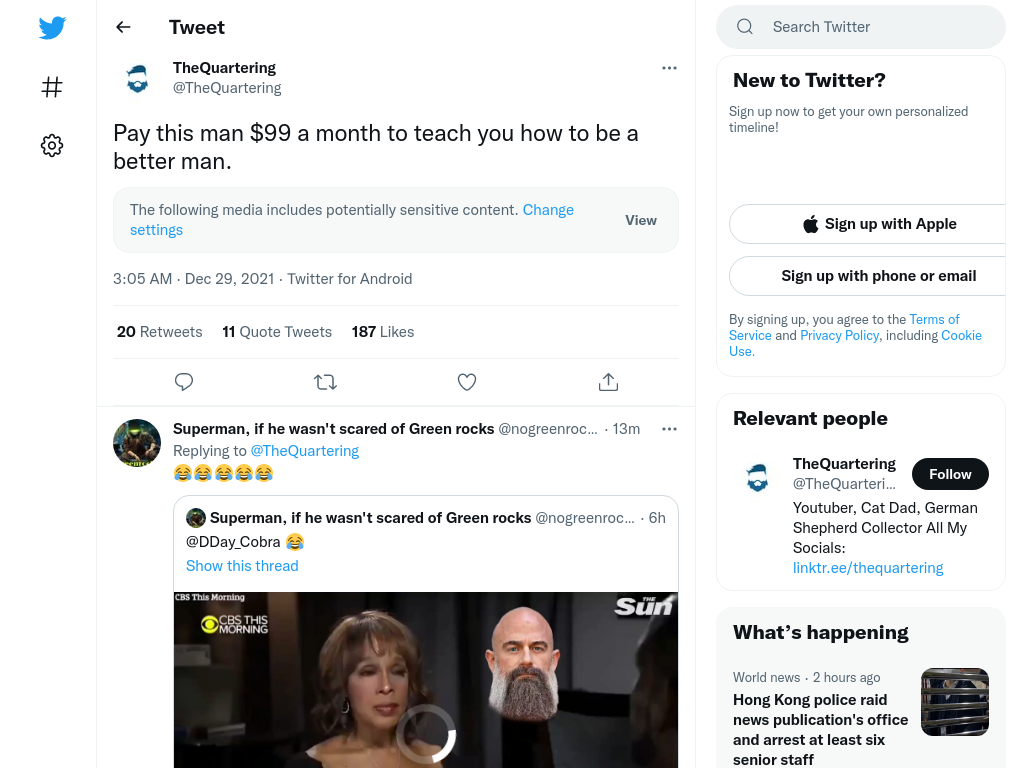
Task: Open the linktr.ee/thequartering link
Action: 868,568
